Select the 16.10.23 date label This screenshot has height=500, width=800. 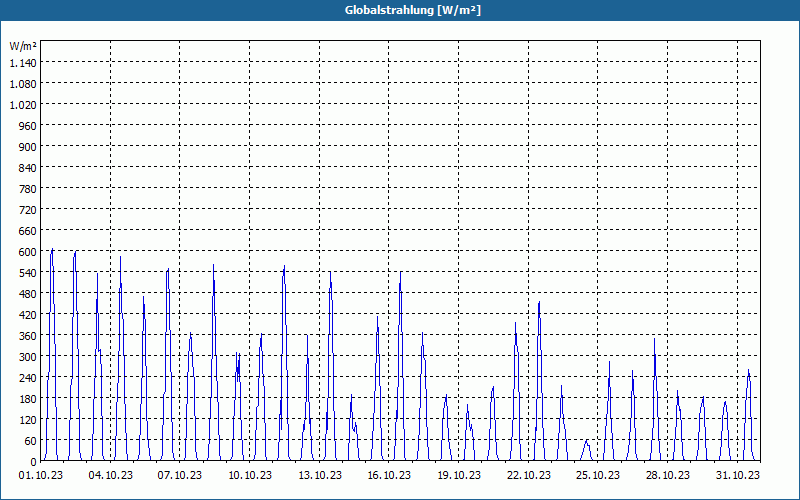(x=389, y=476)
